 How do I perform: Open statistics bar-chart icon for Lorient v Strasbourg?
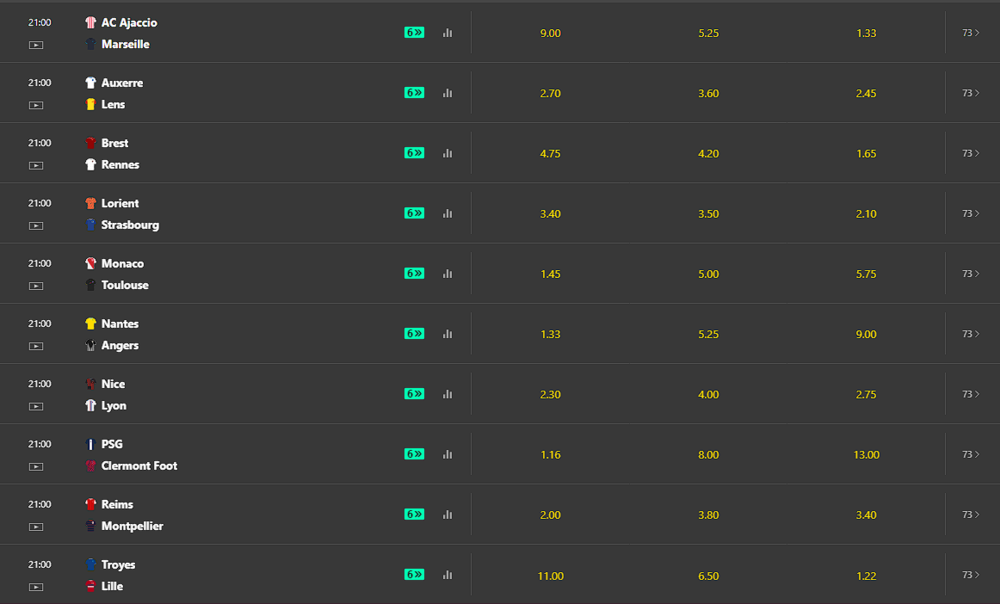[x=448, y=213]
